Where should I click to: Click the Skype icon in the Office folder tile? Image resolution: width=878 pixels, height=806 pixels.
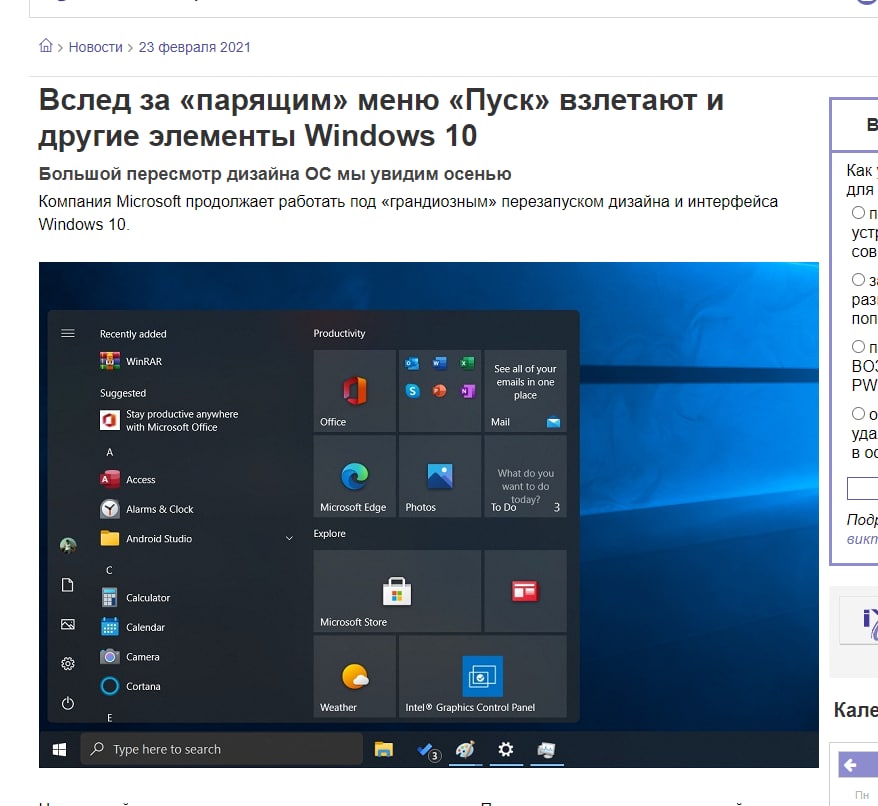point(412,391)
